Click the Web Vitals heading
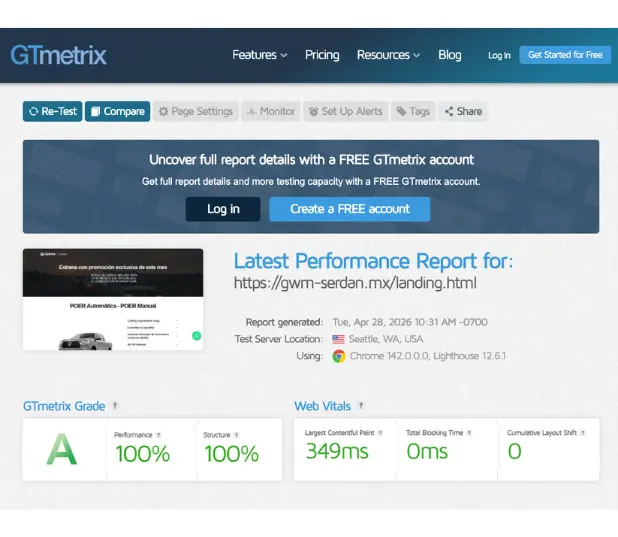618x537 pixels. coord(322,406)
